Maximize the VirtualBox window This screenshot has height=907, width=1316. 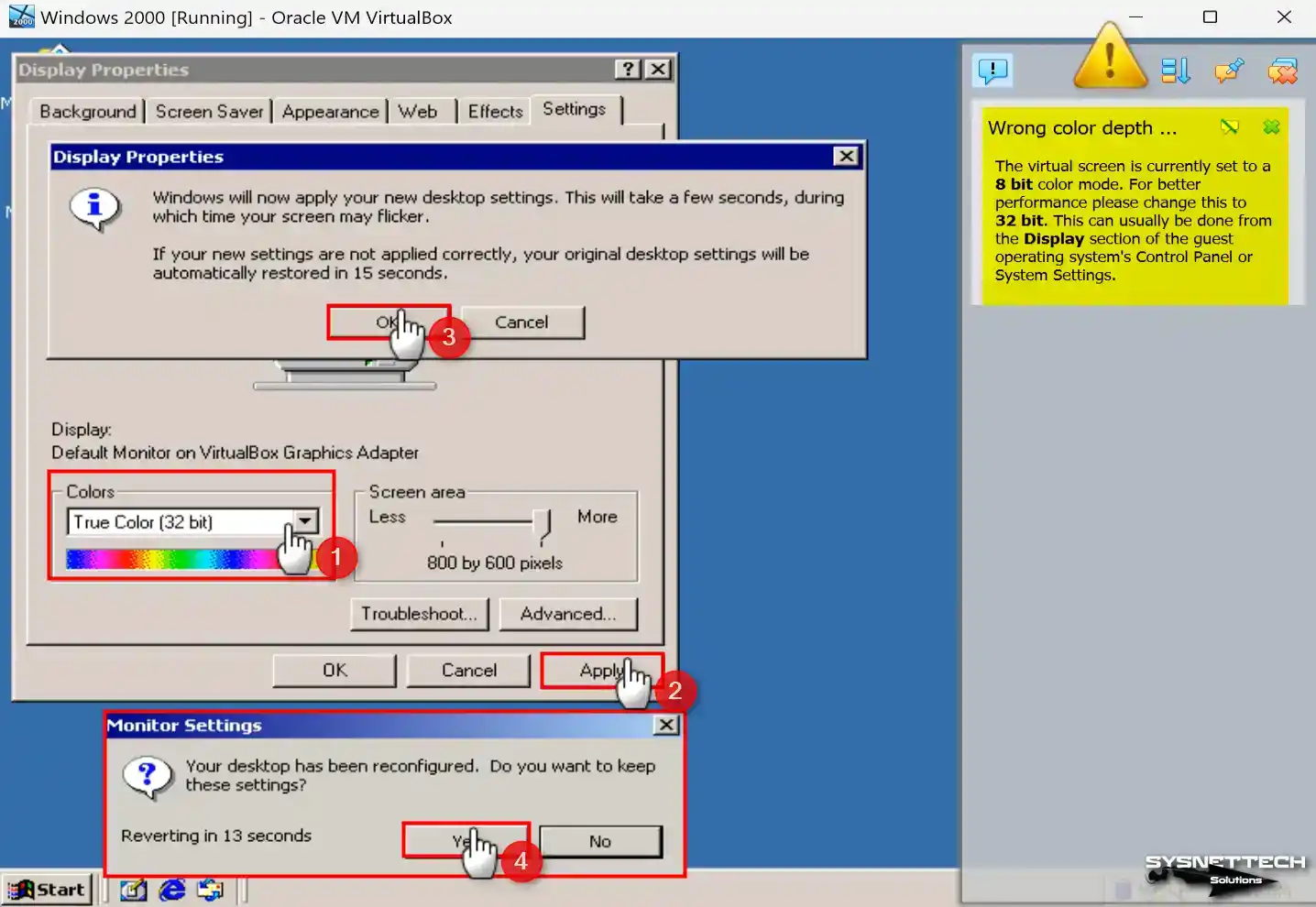coord(1210,16)
